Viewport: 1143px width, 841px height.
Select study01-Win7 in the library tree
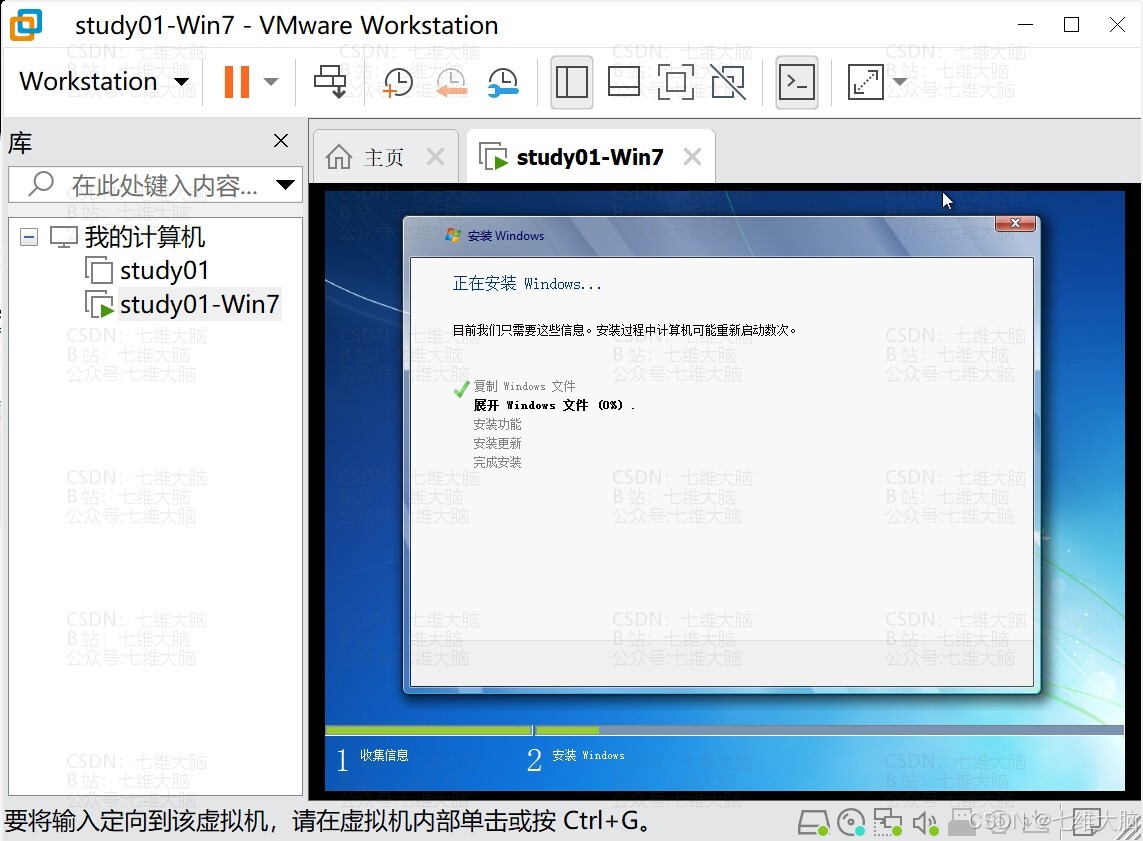pos(200,304)
